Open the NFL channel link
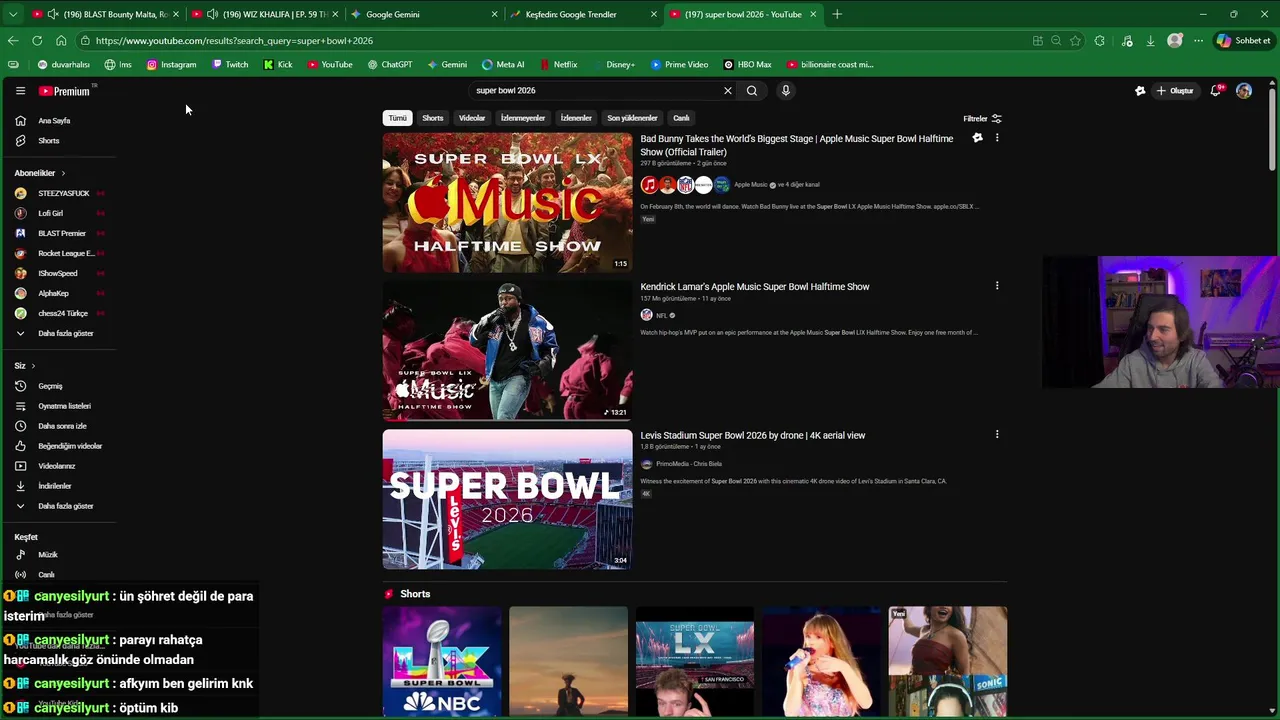The width and height of the screenshot is (1280, 720). (661, 316)
